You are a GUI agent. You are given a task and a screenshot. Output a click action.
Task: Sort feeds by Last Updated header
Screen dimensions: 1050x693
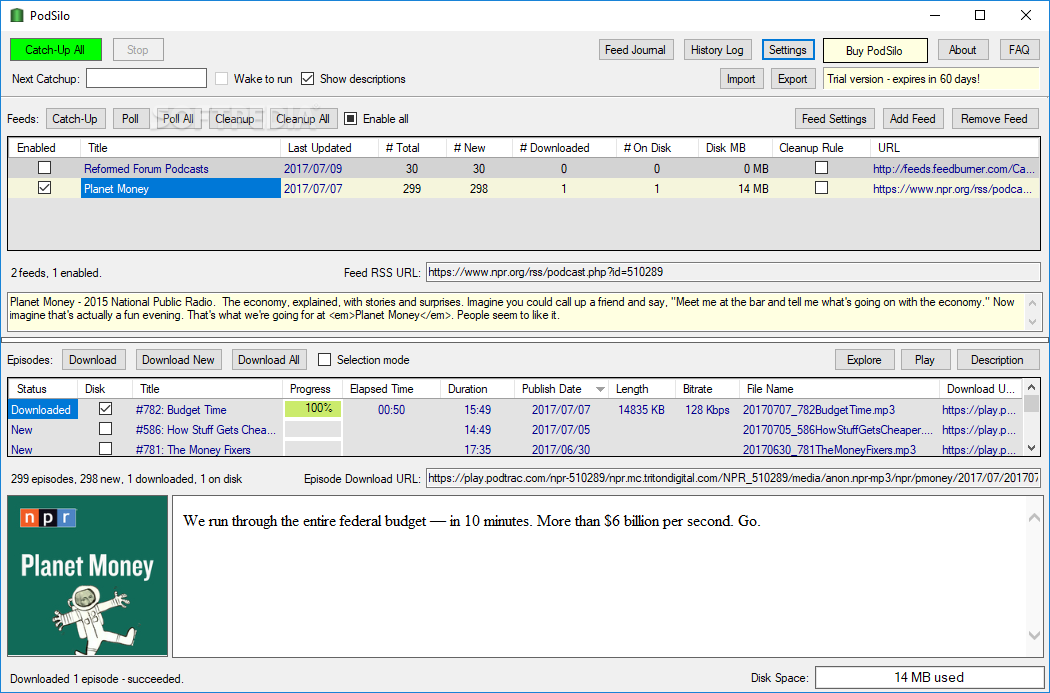(x=329, y=148)
